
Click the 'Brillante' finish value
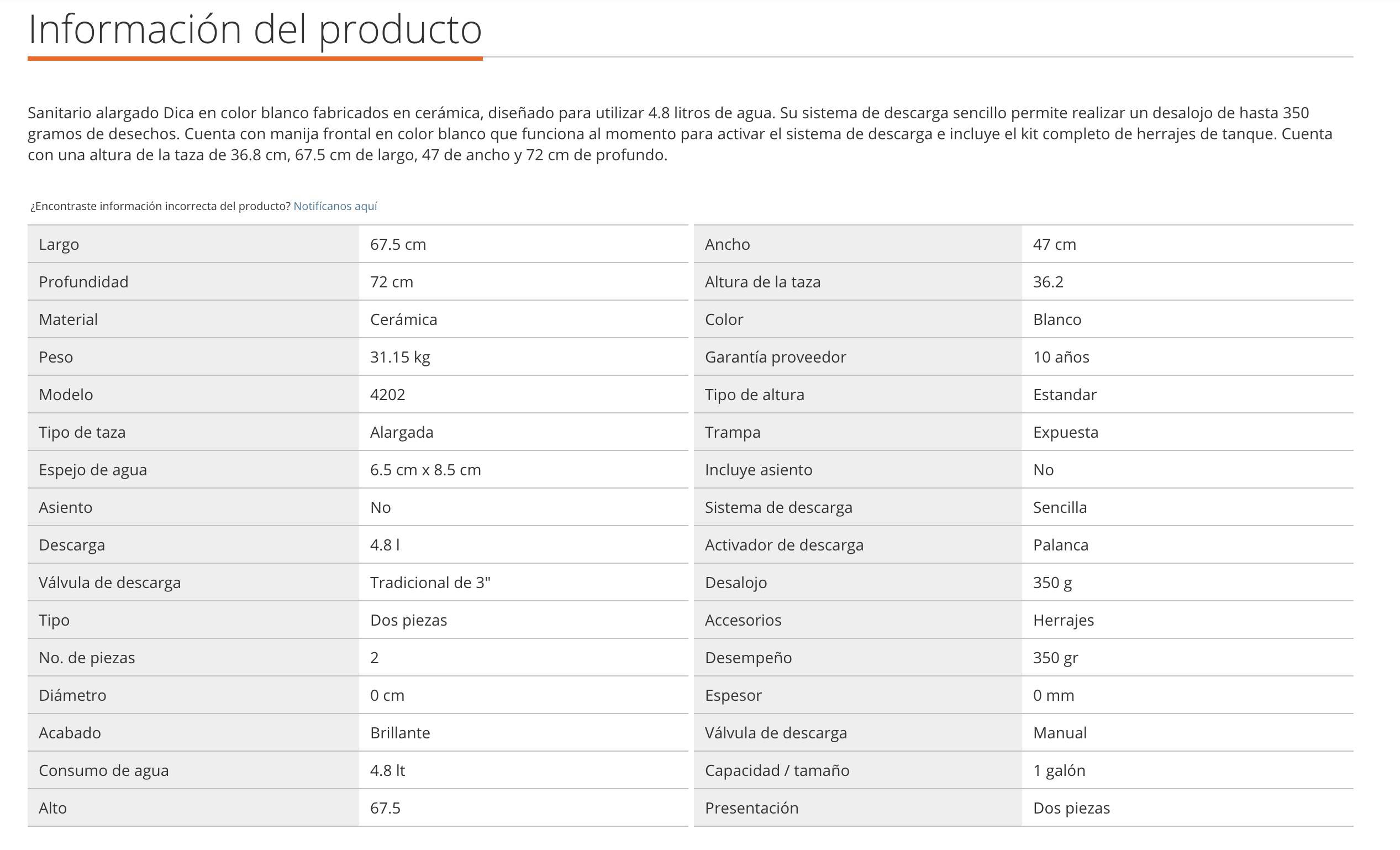(400, 733)
